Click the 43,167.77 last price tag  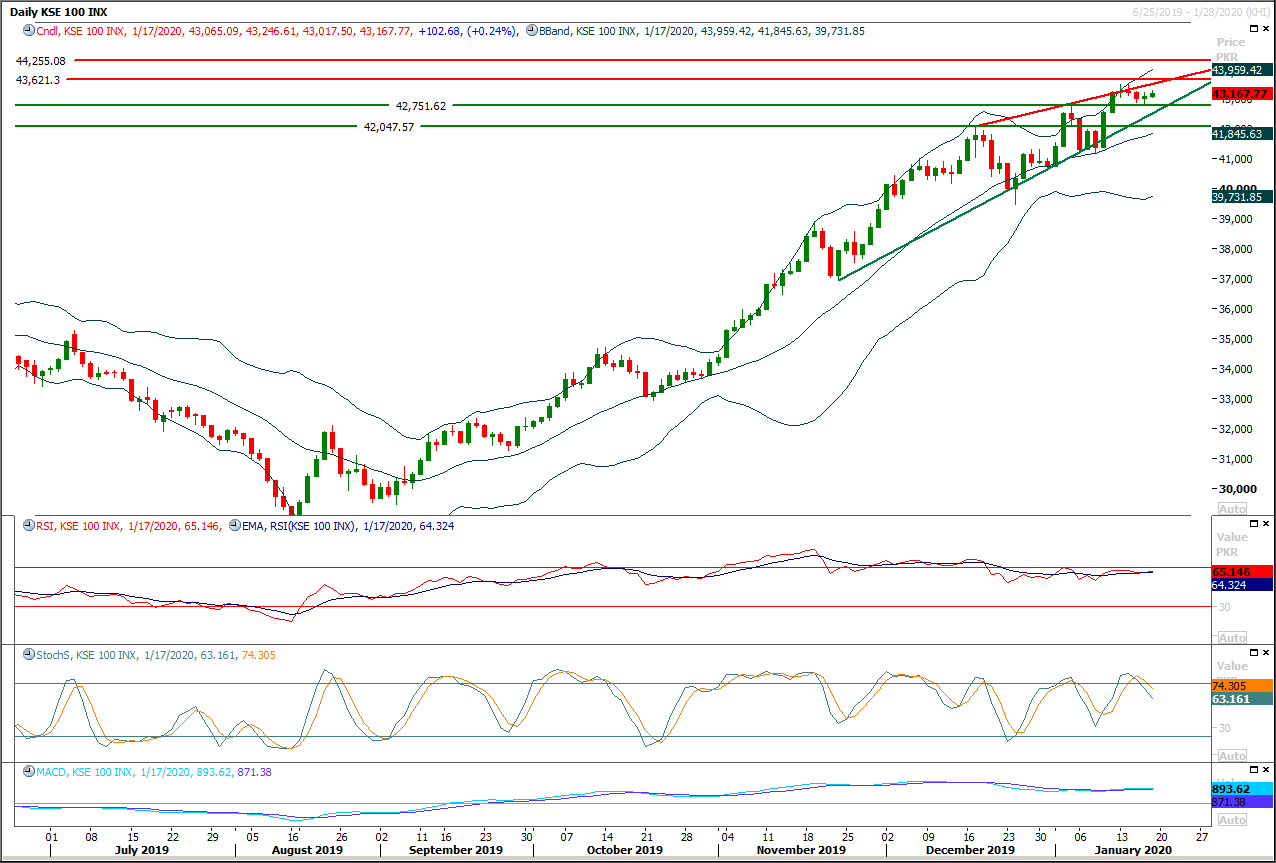[x=1243, y=94]
